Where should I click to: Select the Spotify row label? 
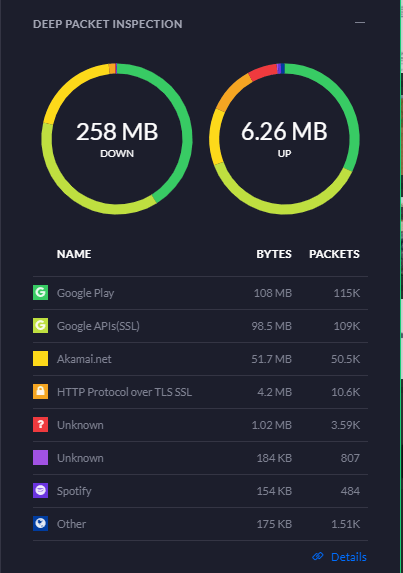(74, 491)
